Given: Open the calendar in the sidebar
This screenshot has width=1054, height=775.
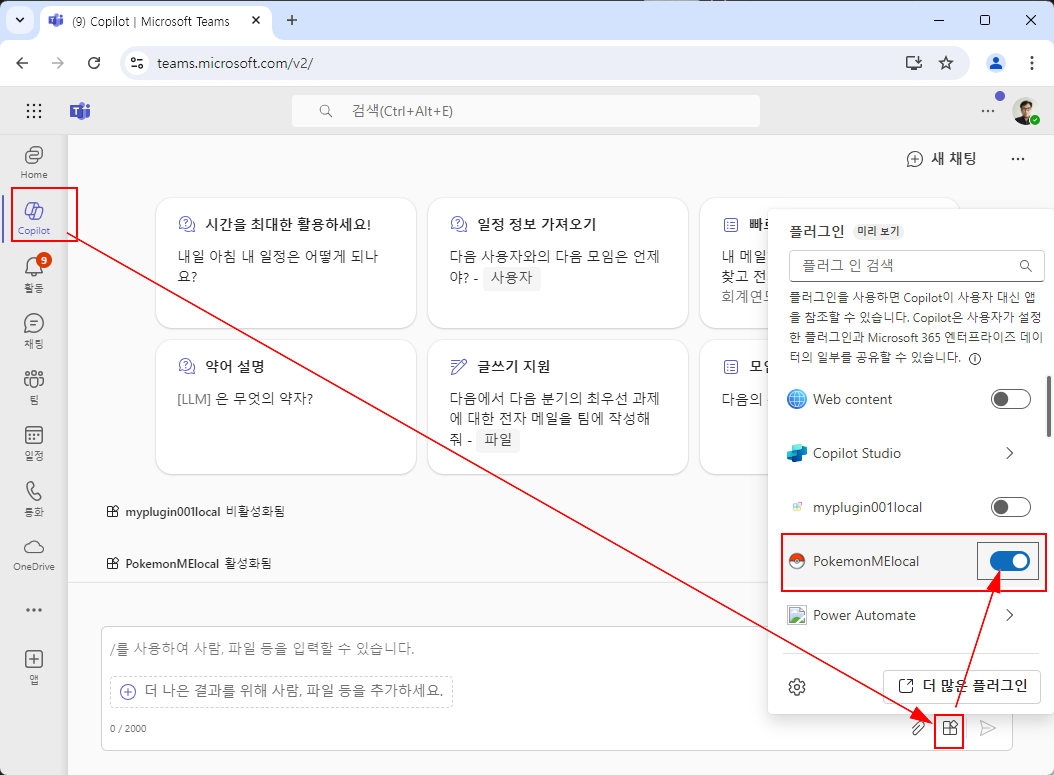Looking at the screenshot, I should [34, 442].
